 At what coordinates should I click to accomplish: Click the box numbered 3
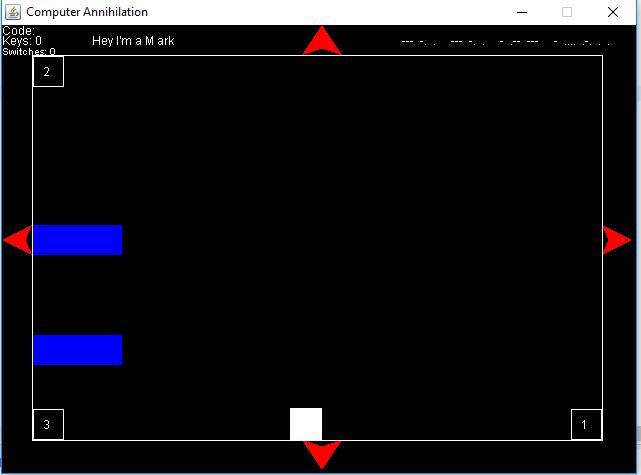48,424
